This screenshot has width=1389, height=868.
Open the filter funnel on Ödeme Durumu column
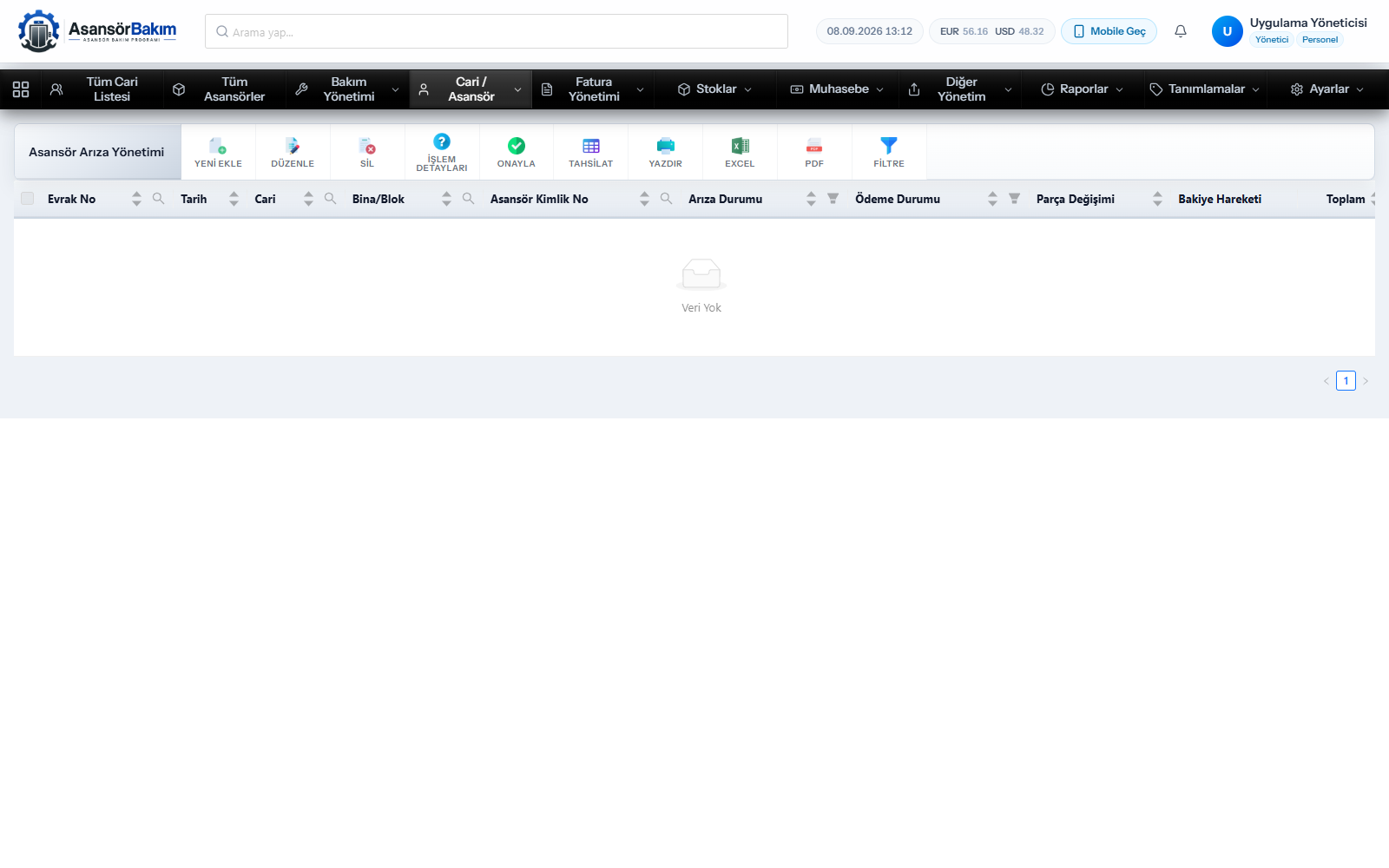click(x=1014, y=199)
